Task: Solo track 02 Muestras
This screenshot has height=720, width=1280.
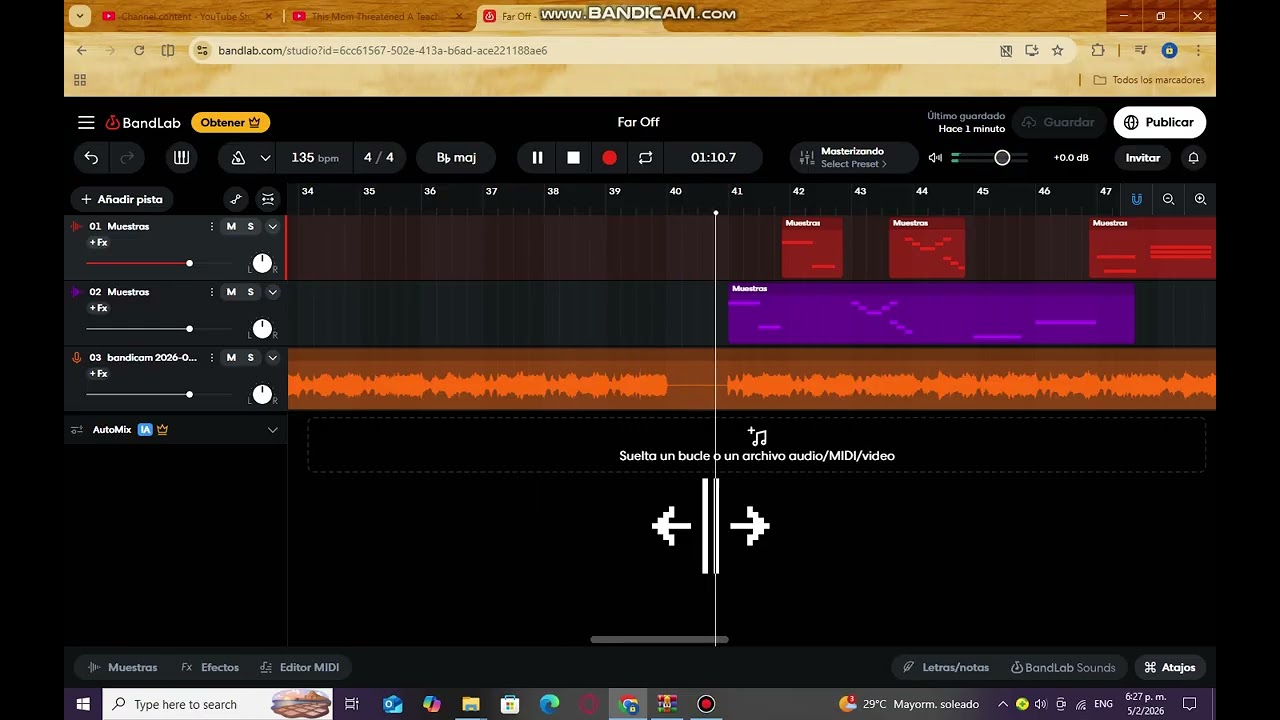Action: (x=250, y=292)
